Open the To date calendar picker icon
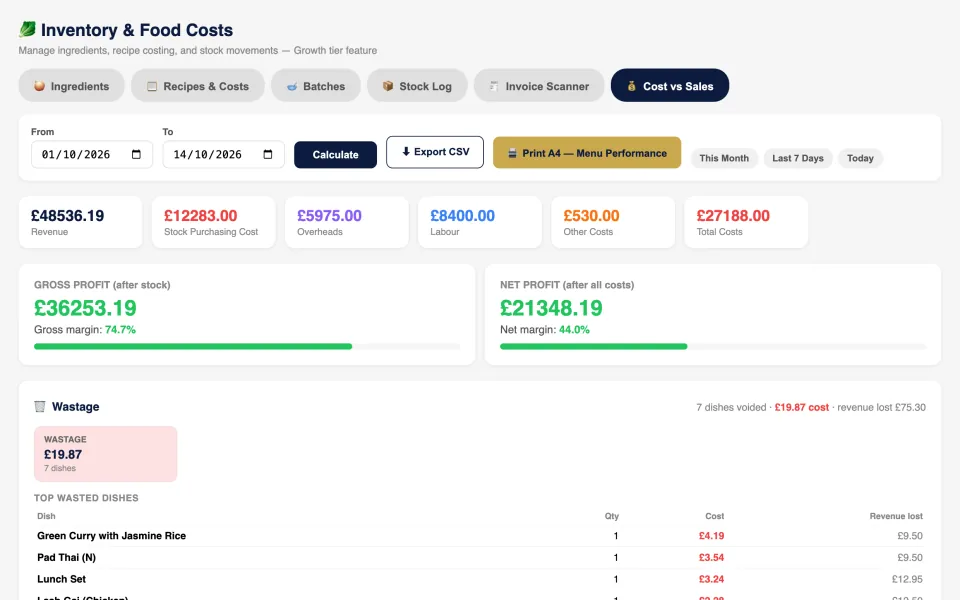Viewport: 960px width, 600px height. click(268, 154)
